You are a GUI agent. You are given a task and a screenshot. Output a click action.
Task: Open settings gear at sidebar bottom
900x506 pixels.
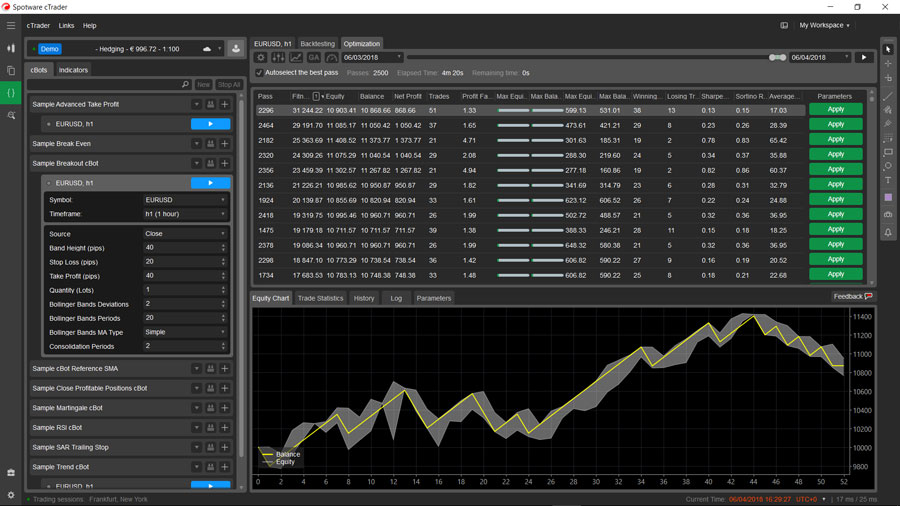coord(11,495)
